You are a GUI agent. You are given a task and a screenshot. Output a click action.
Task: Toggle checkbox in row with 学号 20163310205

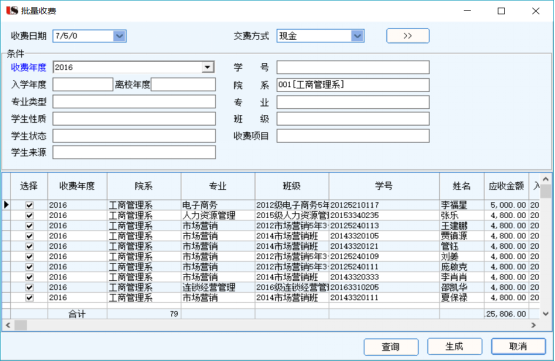click(29, 287)
